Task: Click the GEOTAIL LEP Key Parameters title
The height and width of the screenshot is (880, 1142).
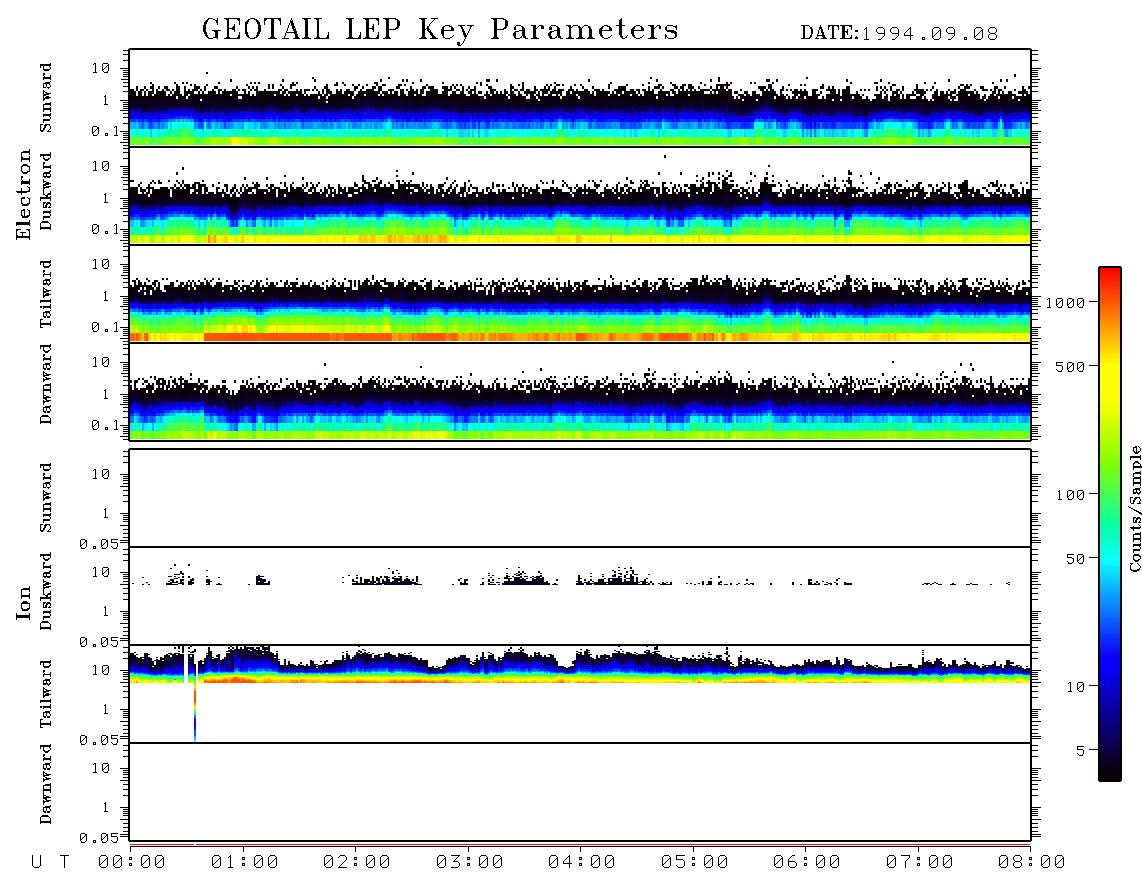Action: click(440, 31)
